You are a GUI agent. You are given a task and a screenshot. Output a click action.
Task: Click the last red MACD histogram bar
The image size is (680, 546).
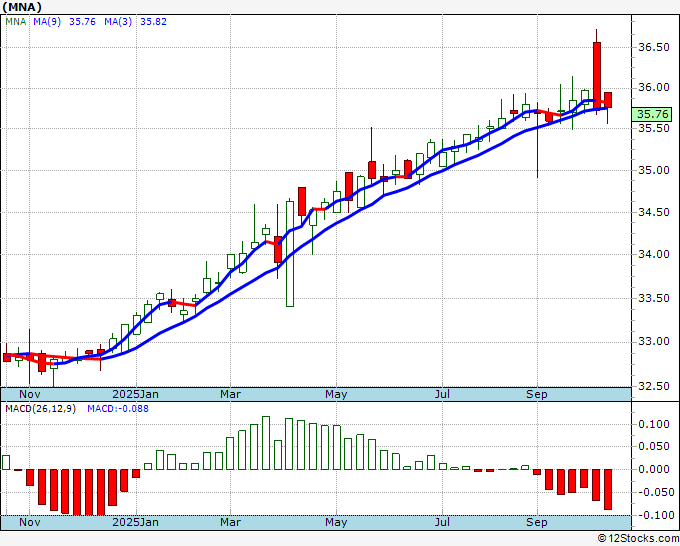point(608,489)
